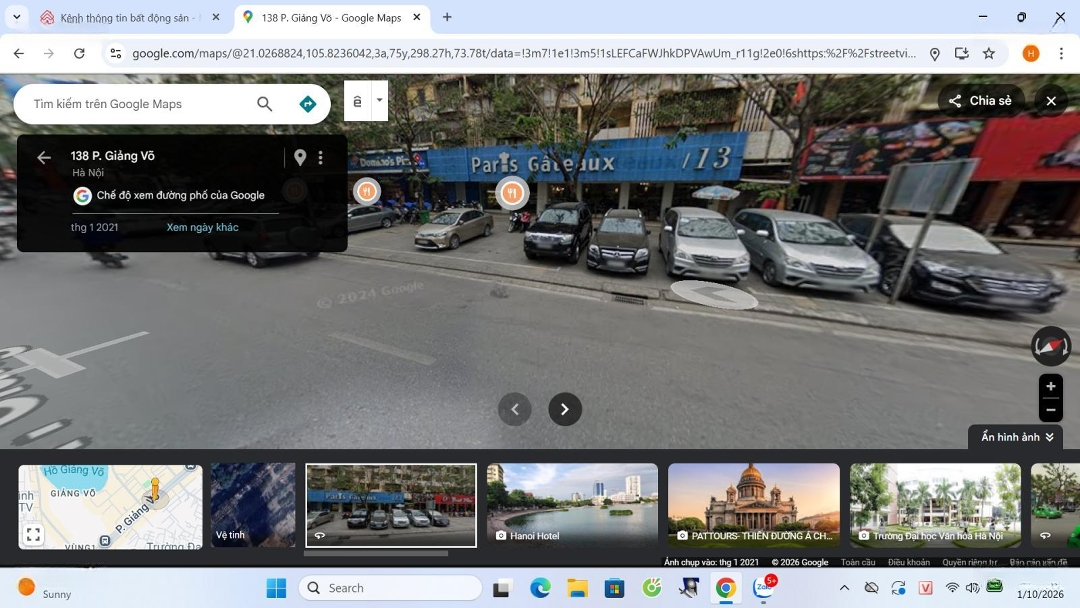1080x608 pixels.
Task: Close Street View with the X button
Action: (x=1051, y=101)
